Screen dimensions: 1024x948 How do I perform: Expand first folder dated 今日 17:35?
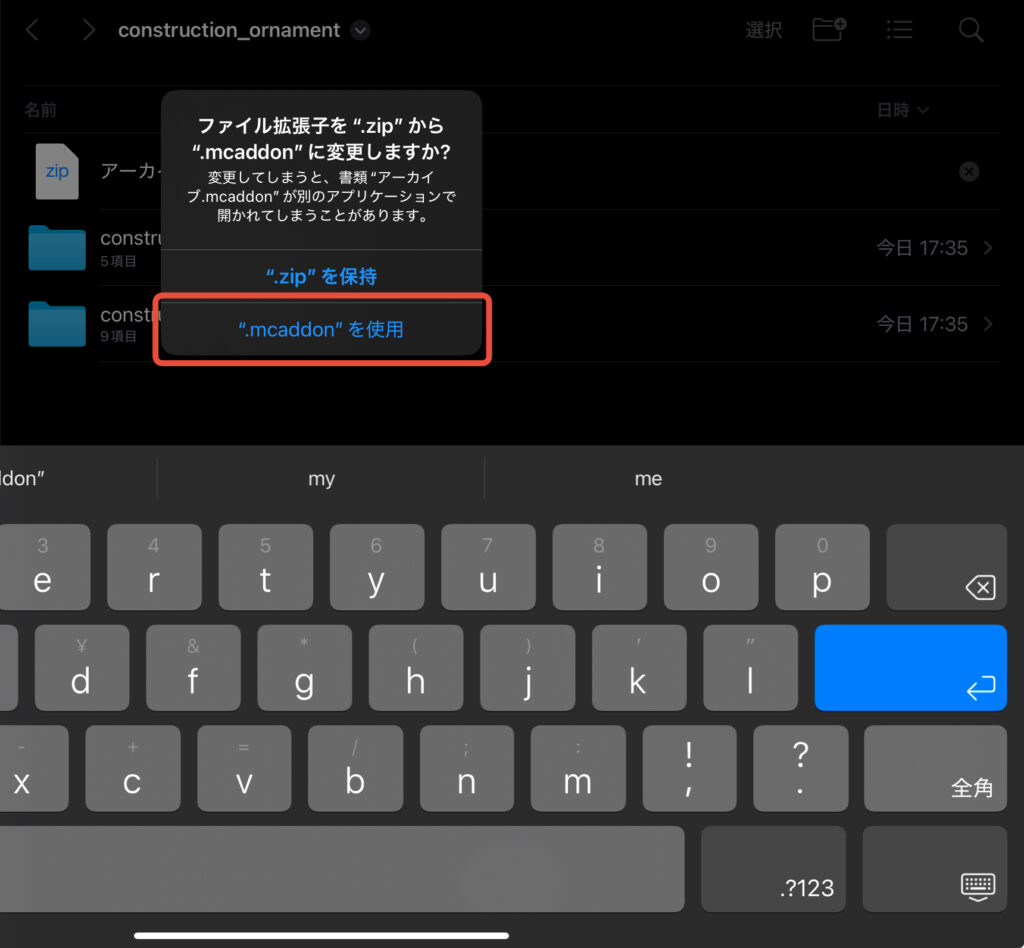coord(988,248)
